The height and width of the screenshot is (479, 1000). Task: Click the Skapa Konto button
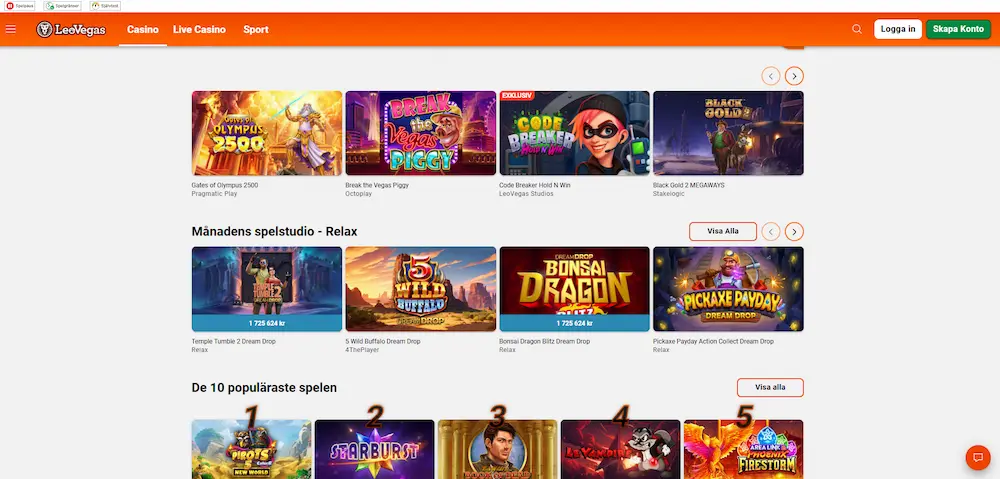pyautogui.click(x=958, y=29)
